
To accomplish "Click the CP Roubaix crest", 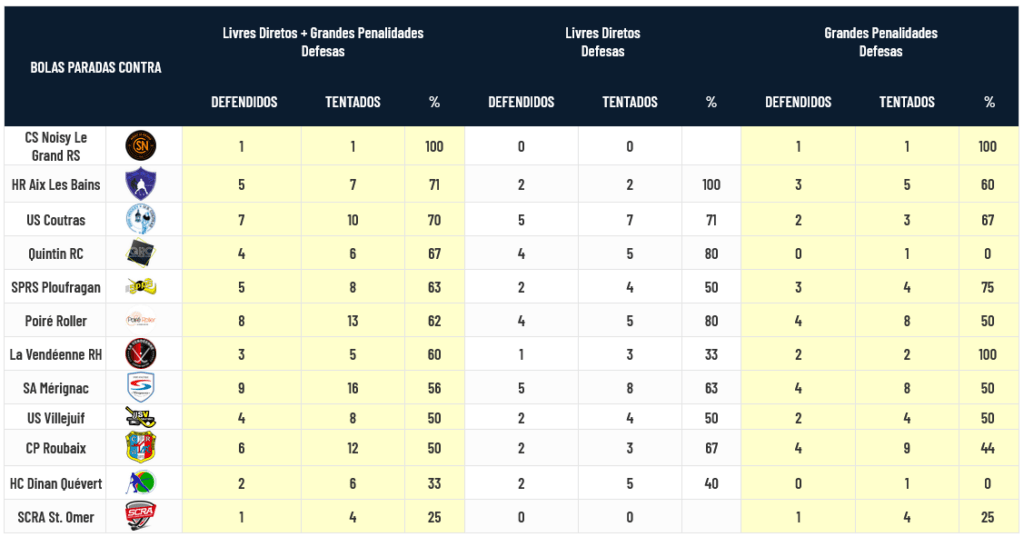I will pos(140,447).
